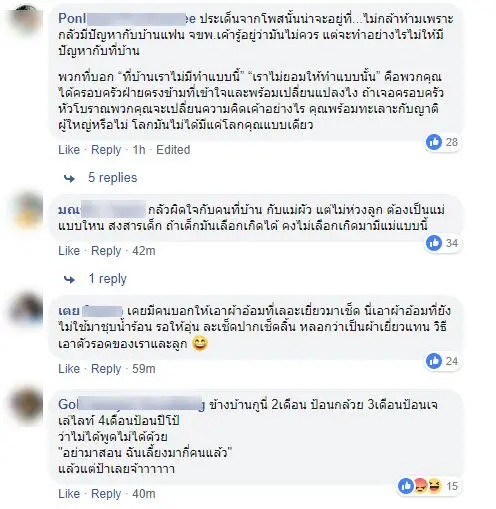Click the blue like icon beside 15
The width and height of the screenshot is (496, 509).
(x=406, y=486)
